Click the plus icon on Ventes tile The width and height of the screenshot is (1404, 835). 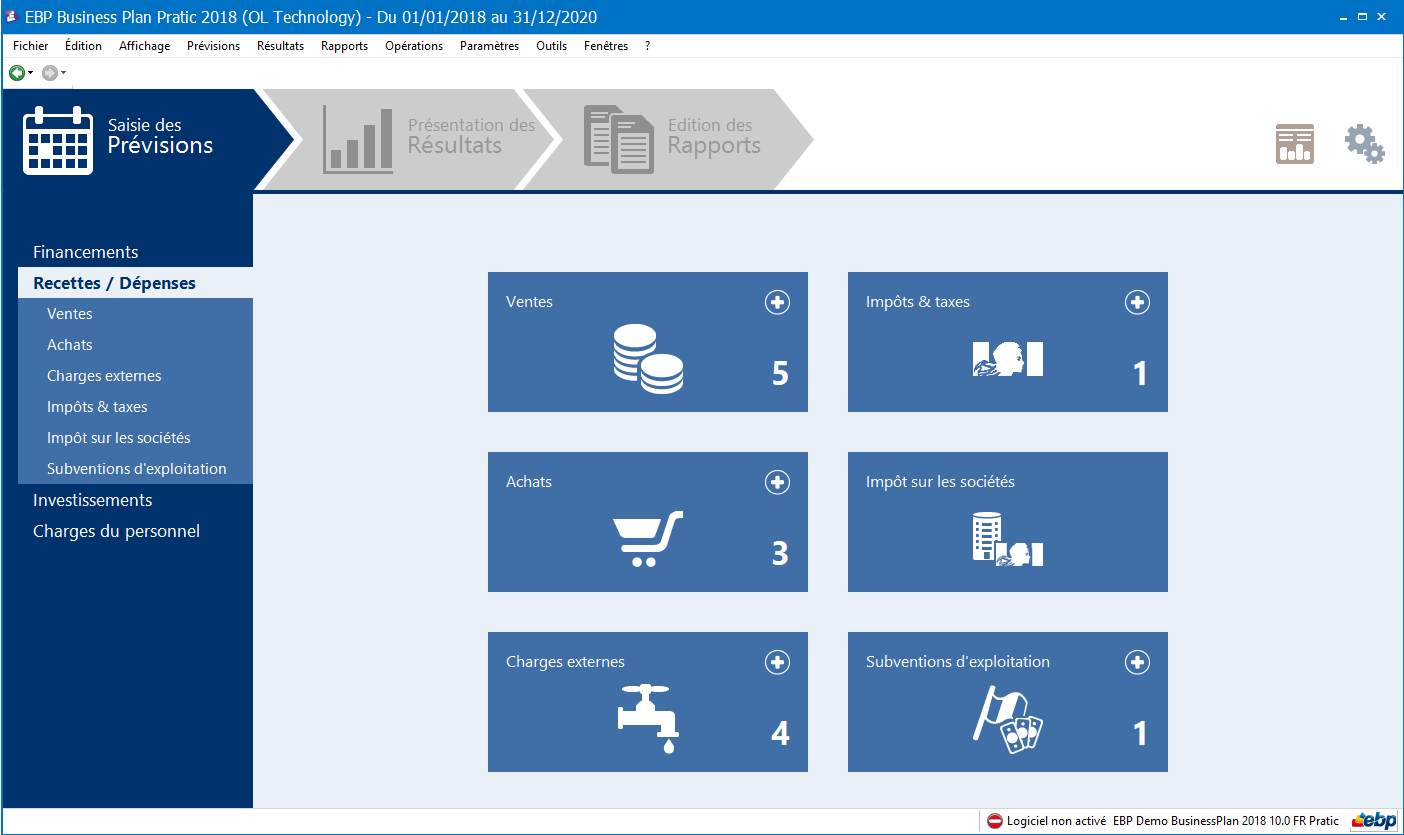(x=777, y=302)
